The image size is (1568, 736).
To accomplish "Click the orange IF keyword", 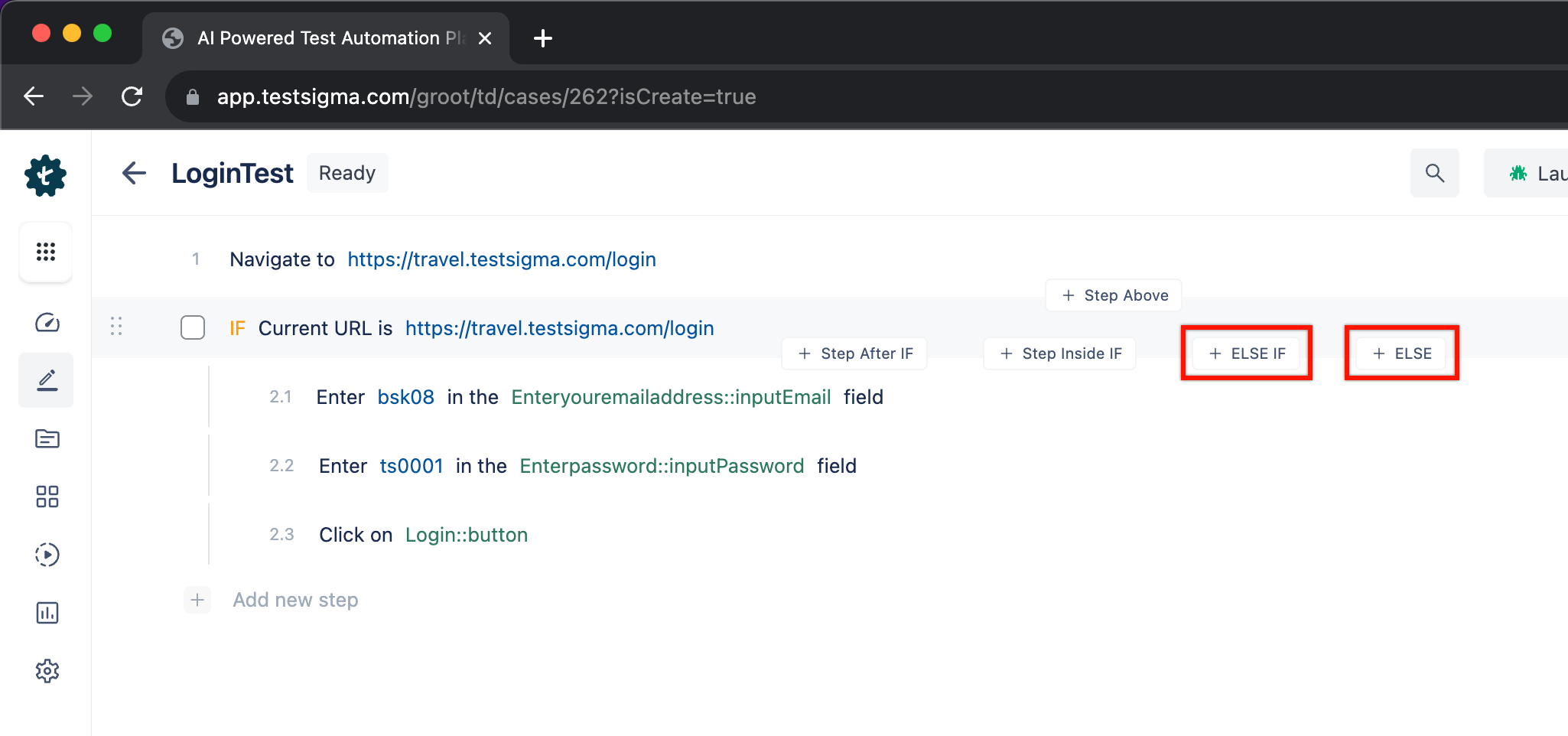I will [x=238, y=328].
